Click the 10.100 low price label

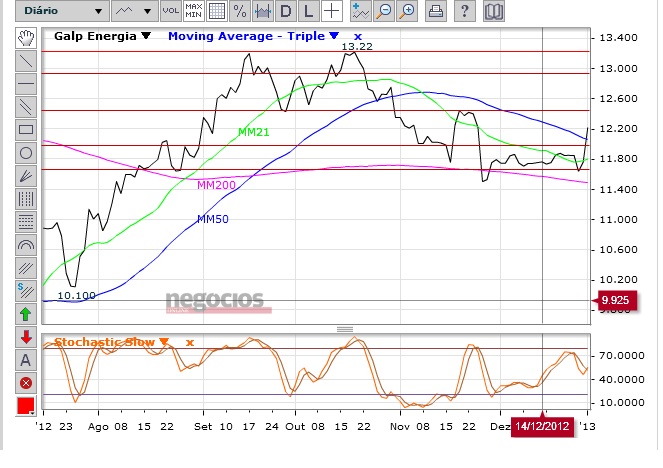[77, 296]
